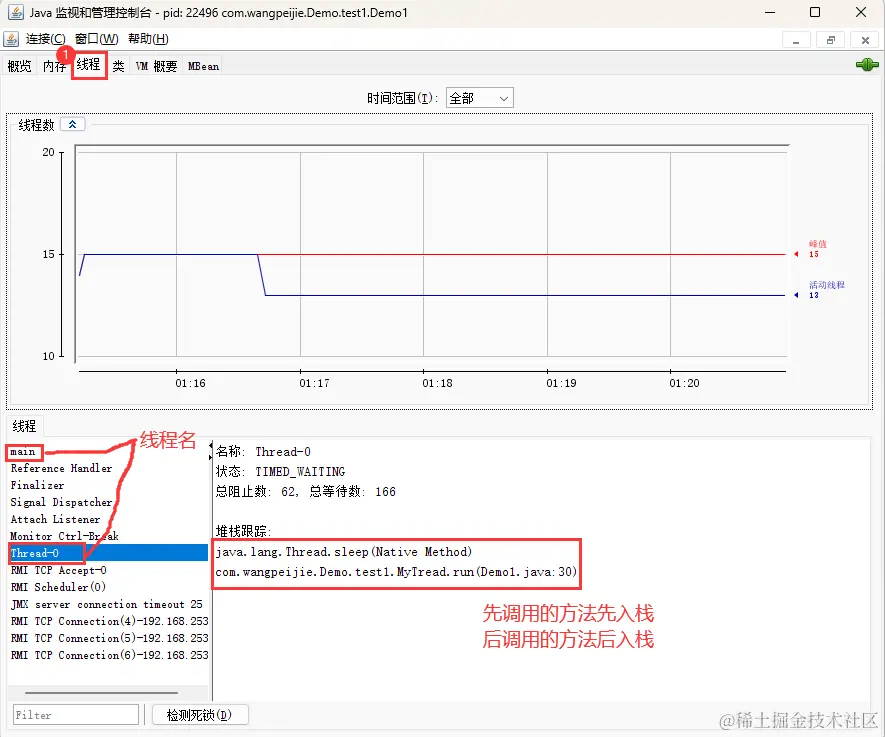Minimize the main JConsole window
The width and height of the screenshot is (885, 737).
pyautogui.click(x=770, y=12)
